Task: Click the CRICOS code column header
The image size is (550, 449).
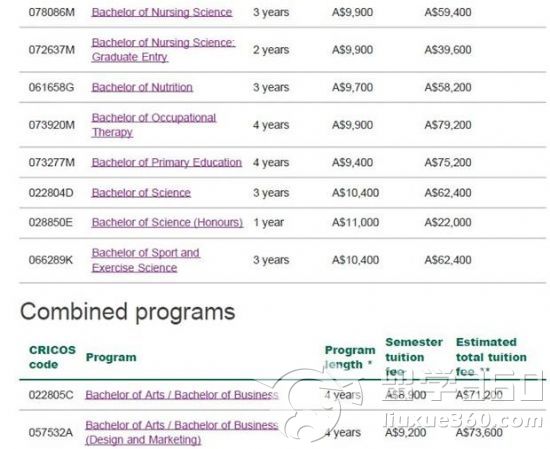Action: 52,357
